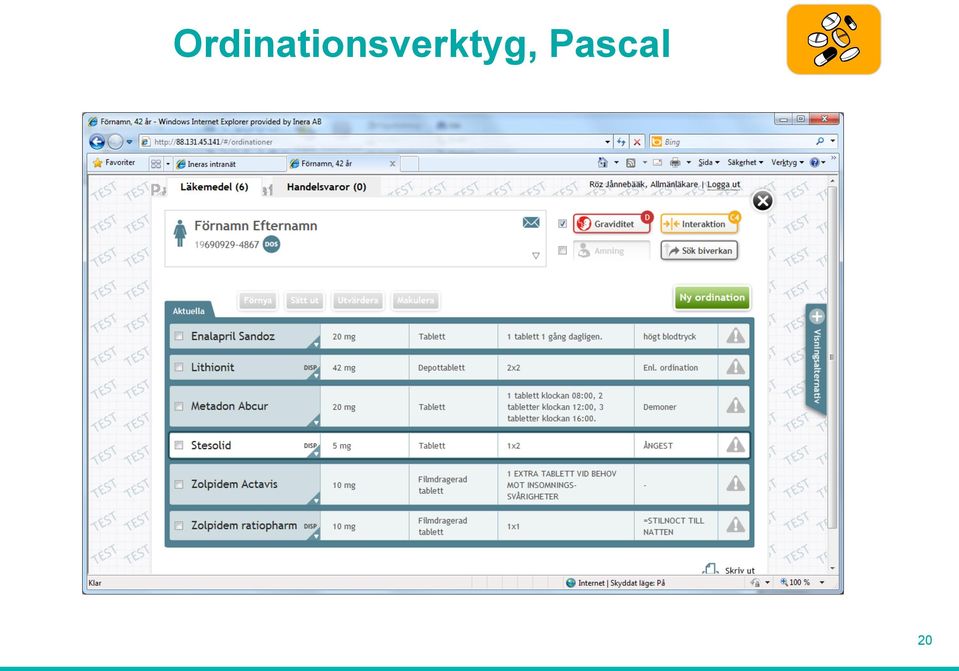Click the printer icon in command bar
Viewport: 959px width, 671px height.
[675, 163]
